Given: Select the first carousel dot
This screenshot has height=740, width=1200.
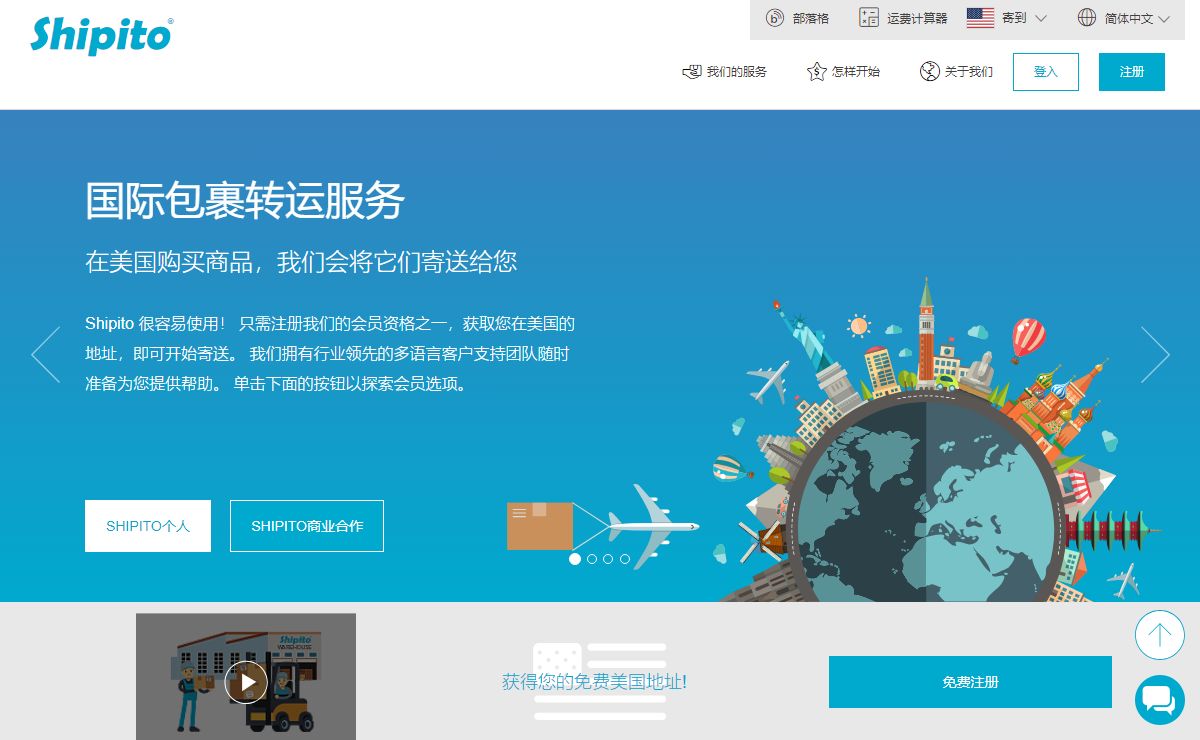Looking at the screenshot, I should tap(575, 559).
